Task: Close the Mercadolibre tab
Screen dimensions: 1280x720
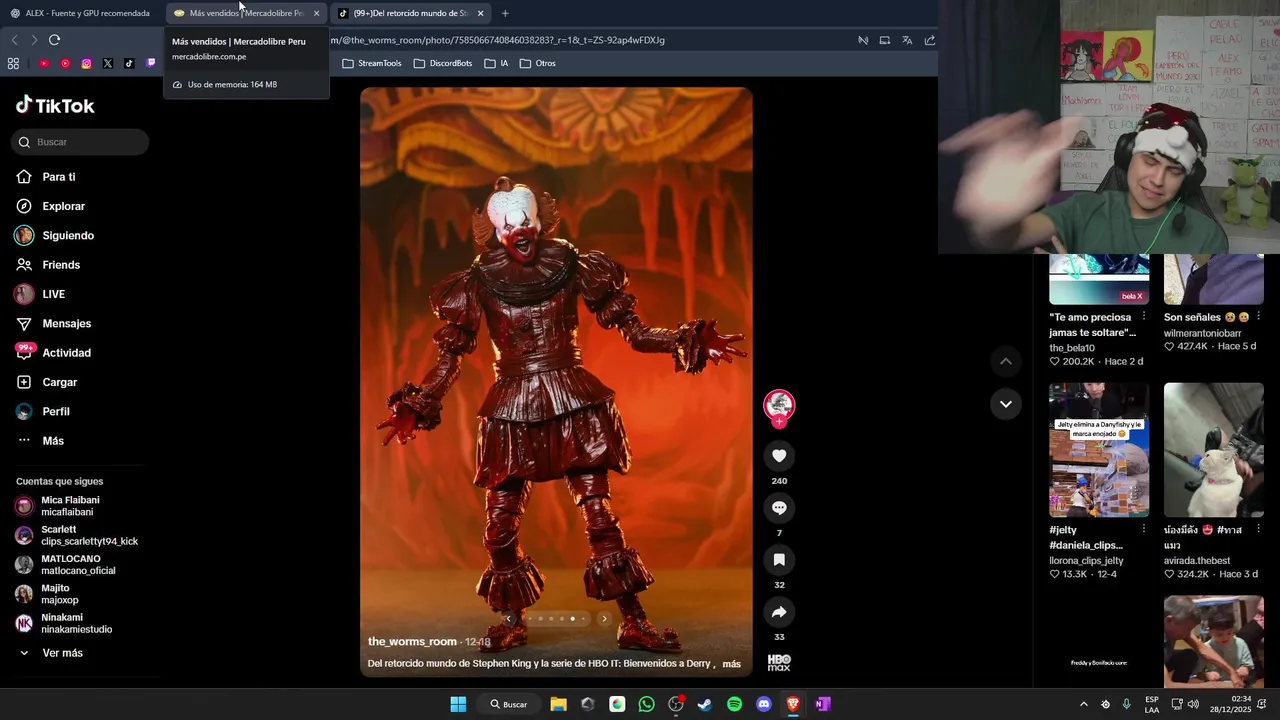Action: coord(317,13)
